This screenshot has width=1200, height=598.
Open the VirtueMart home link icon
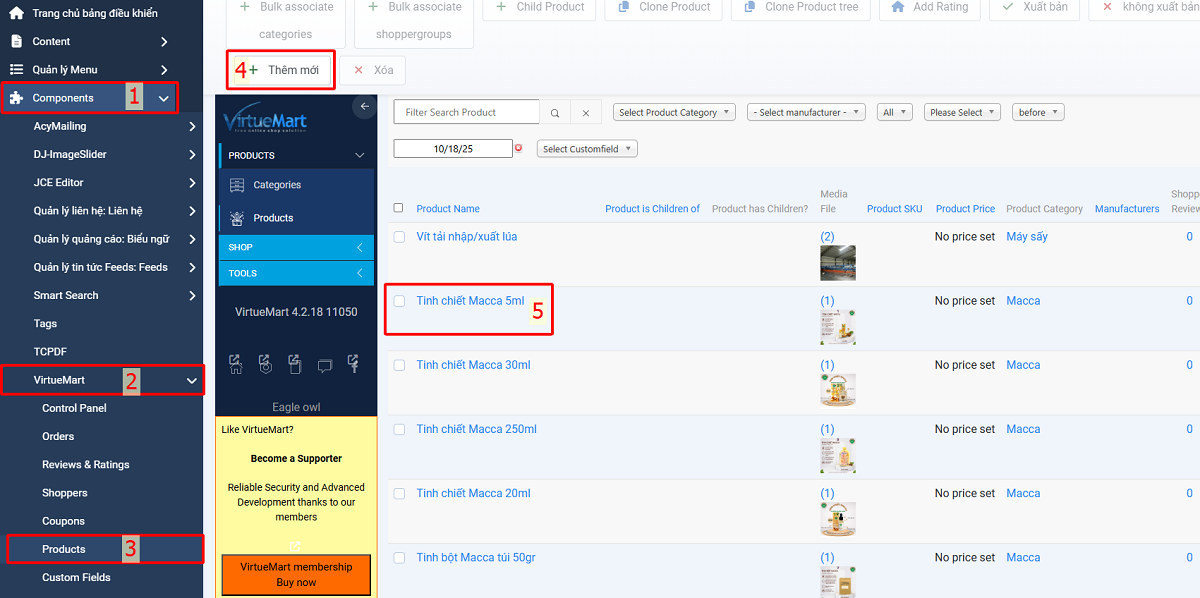click(236, 365)
